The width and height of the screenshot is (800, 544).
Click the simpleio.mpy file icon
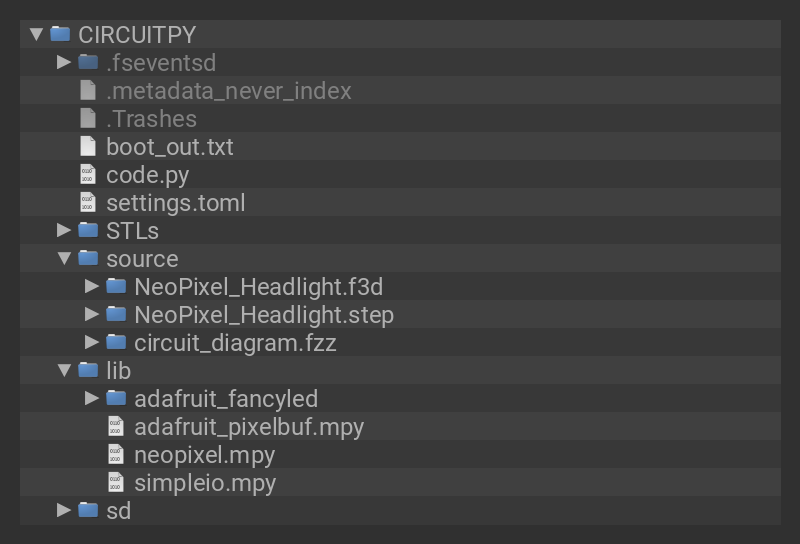pos(116,483)
